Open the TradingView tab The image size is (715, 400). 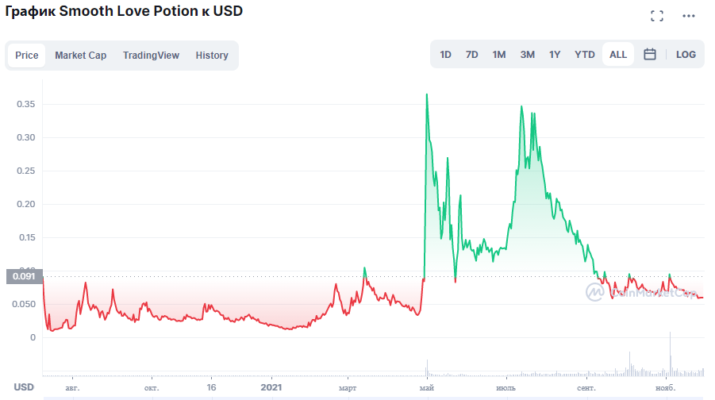click(151, 55)
